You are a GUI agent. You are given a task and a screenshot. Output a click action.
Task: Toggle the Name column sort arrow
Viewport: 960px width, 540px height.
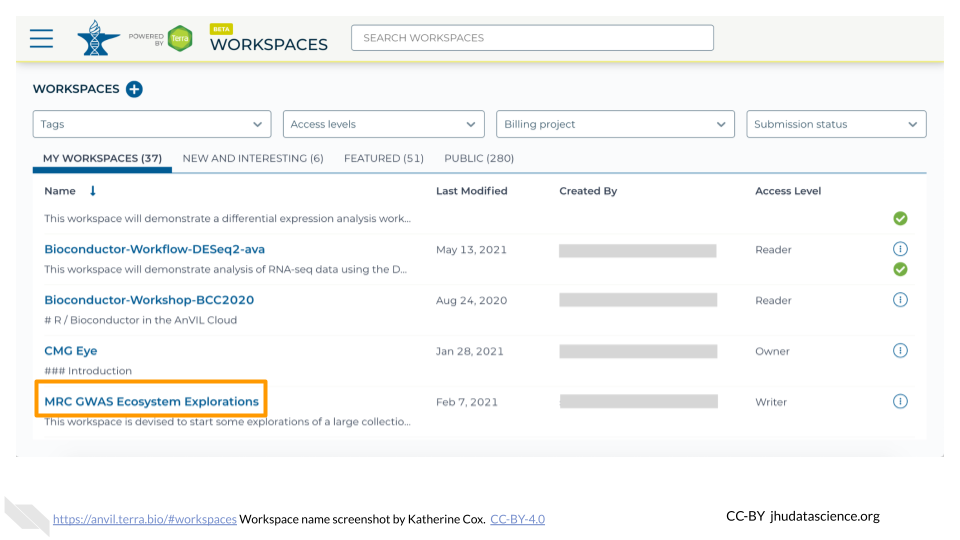92,191
